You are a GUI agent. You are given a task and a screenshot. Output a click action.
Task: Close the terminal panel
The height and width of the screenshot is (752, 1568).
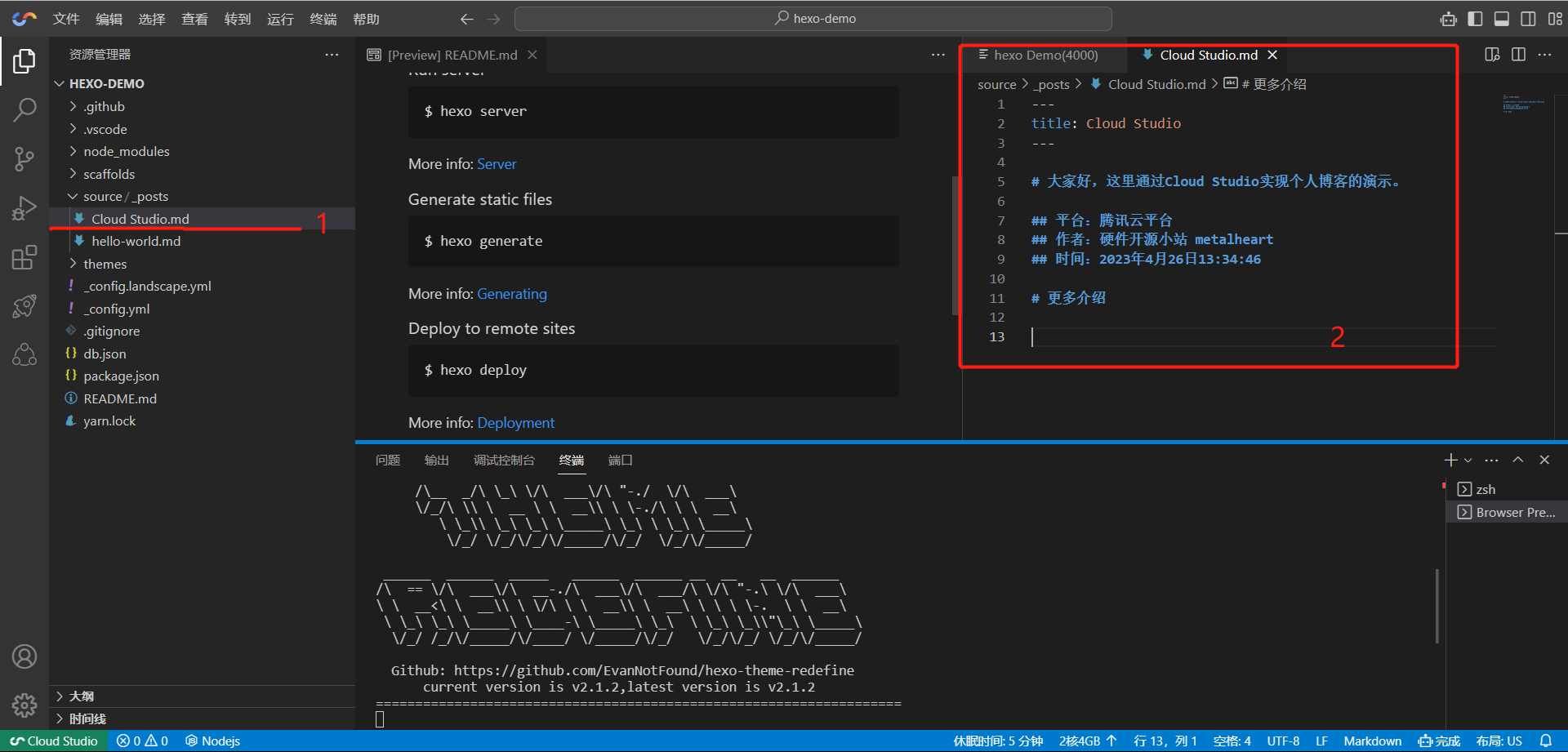1544,460
